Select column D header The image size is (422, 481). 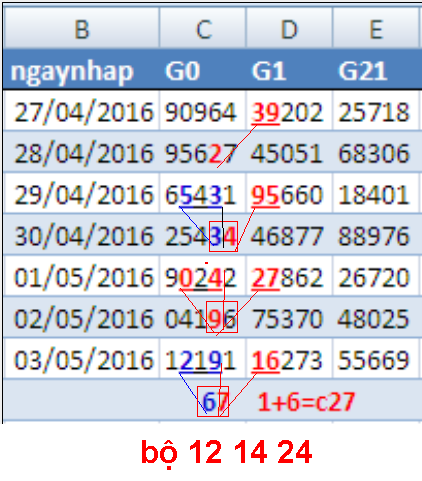[x=289, y=28]
